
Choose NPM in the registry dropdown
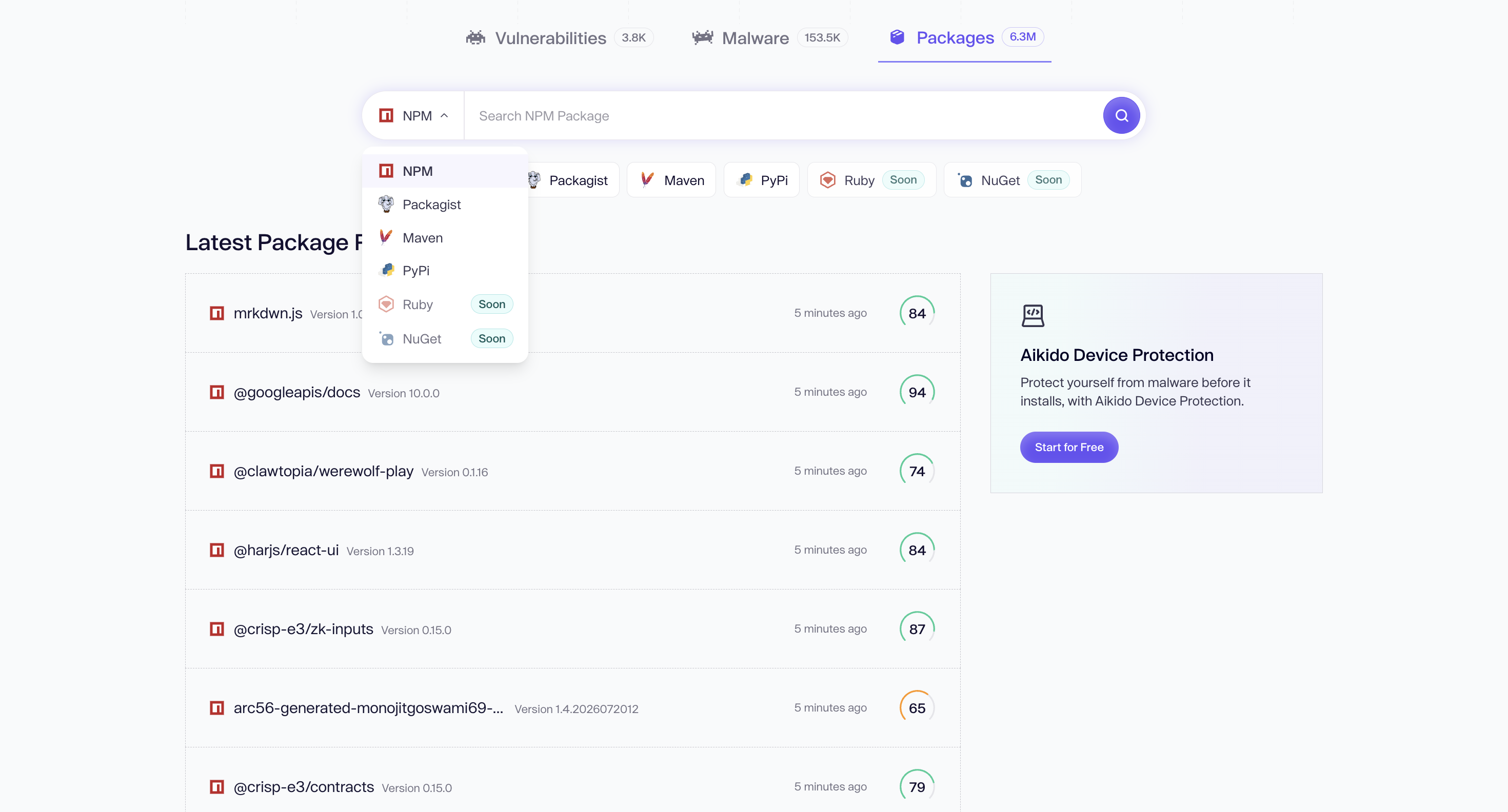tap(445, 171)
